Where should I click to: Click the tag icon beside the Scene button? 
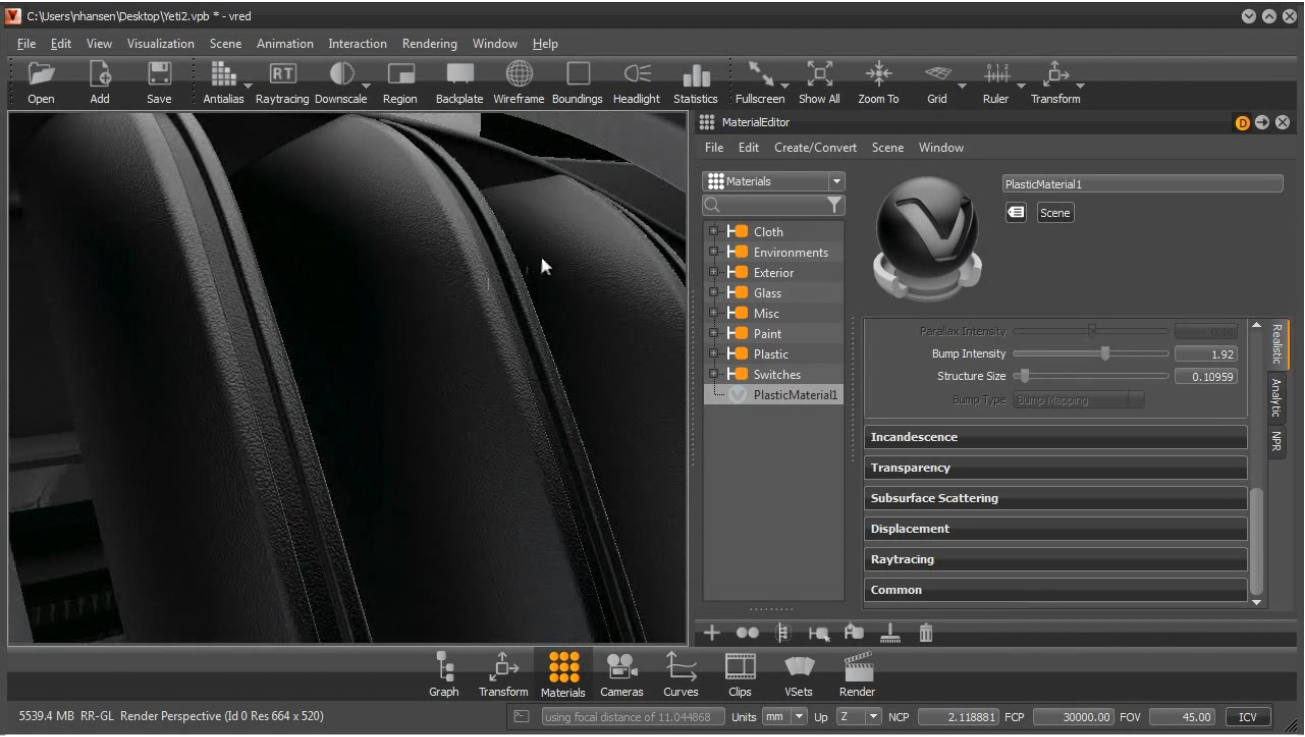pos(1016,212)
